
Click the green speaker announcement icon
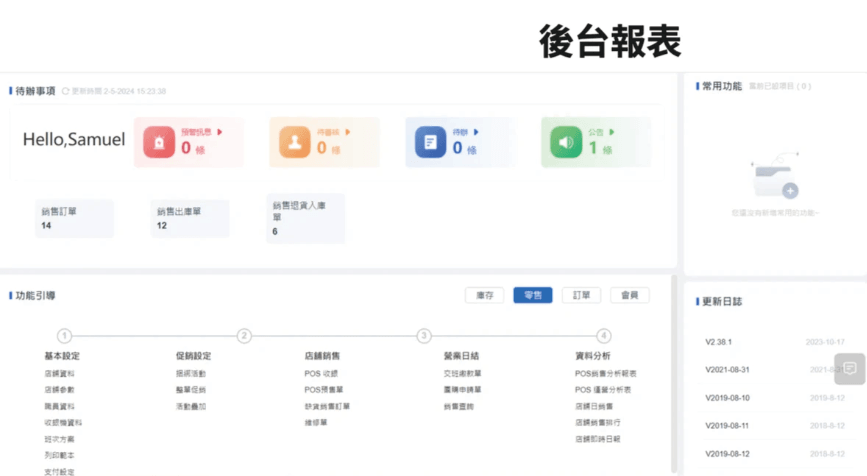pos(566,142)
